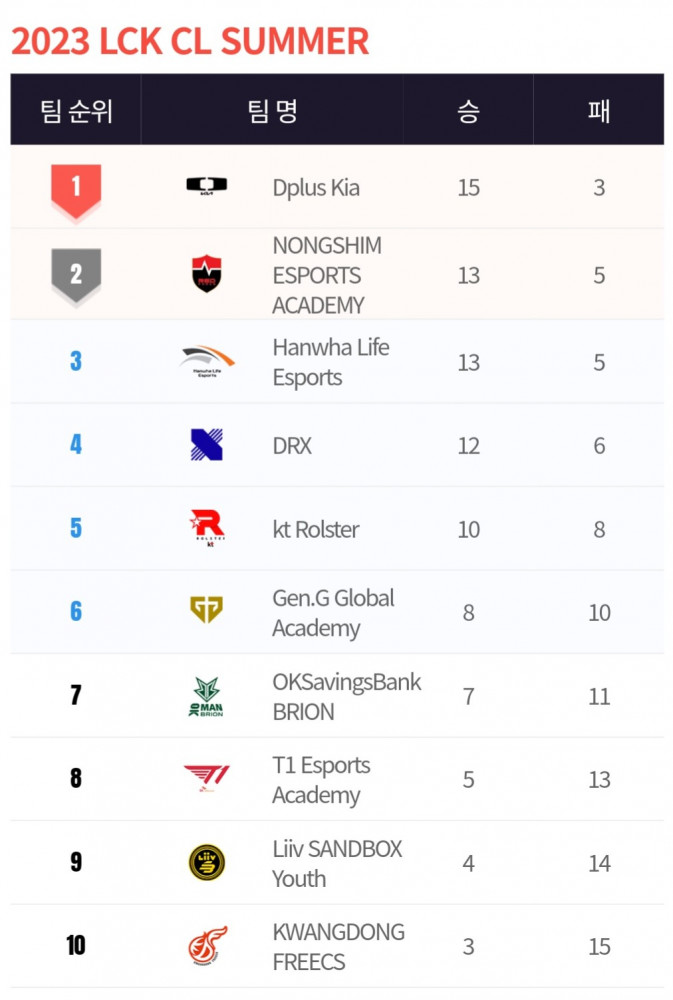Viewport: 673px width, 1000px height.
Task: Click the 팀 순위 column header
Action: 76,111
